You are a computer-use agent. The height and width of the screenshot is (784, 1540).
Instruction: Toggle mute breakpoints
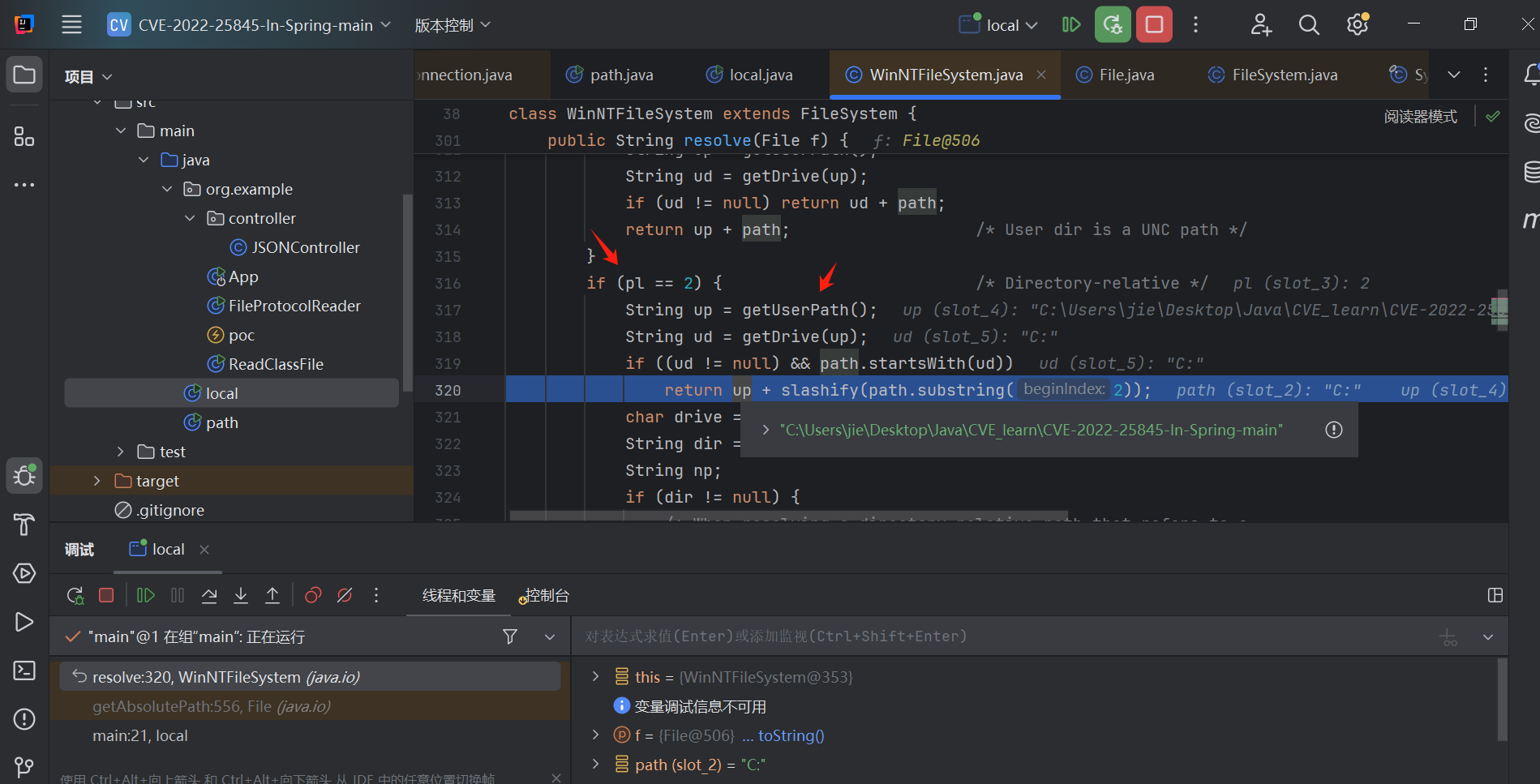tap(345, 595)
